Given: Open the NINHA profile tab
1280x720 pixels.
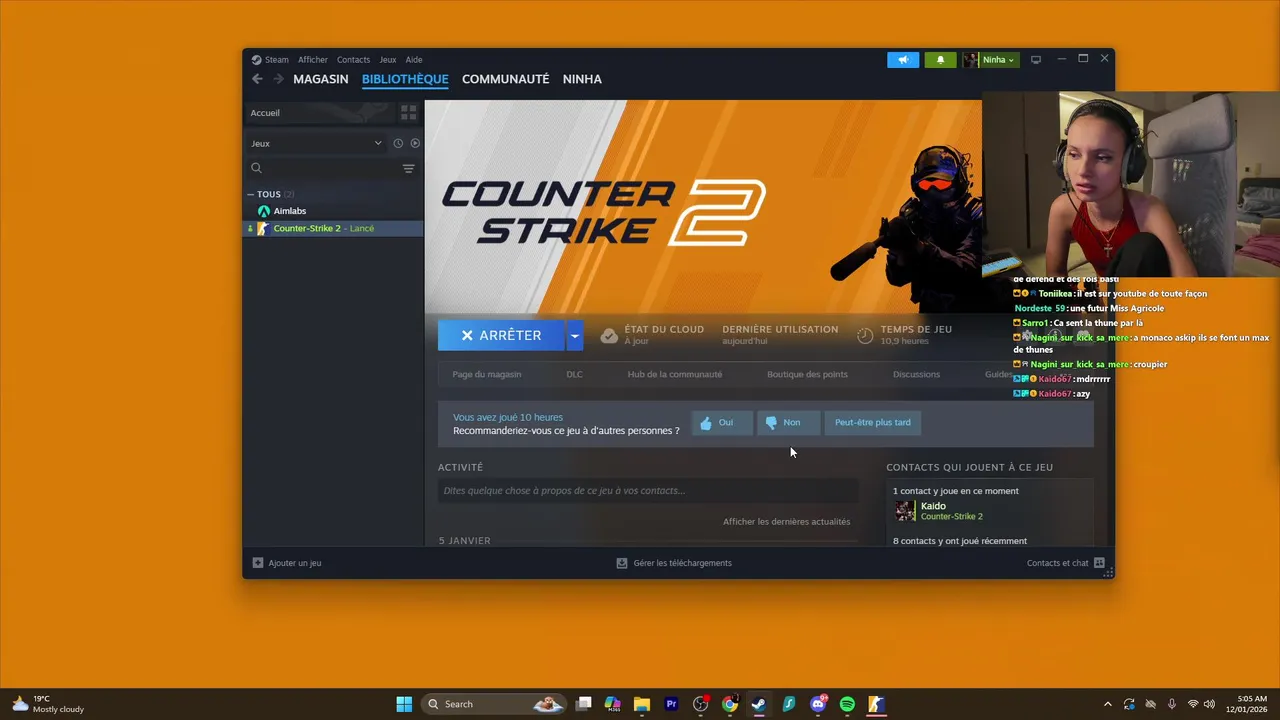Looking at the screenshot, I should (582, 79).
